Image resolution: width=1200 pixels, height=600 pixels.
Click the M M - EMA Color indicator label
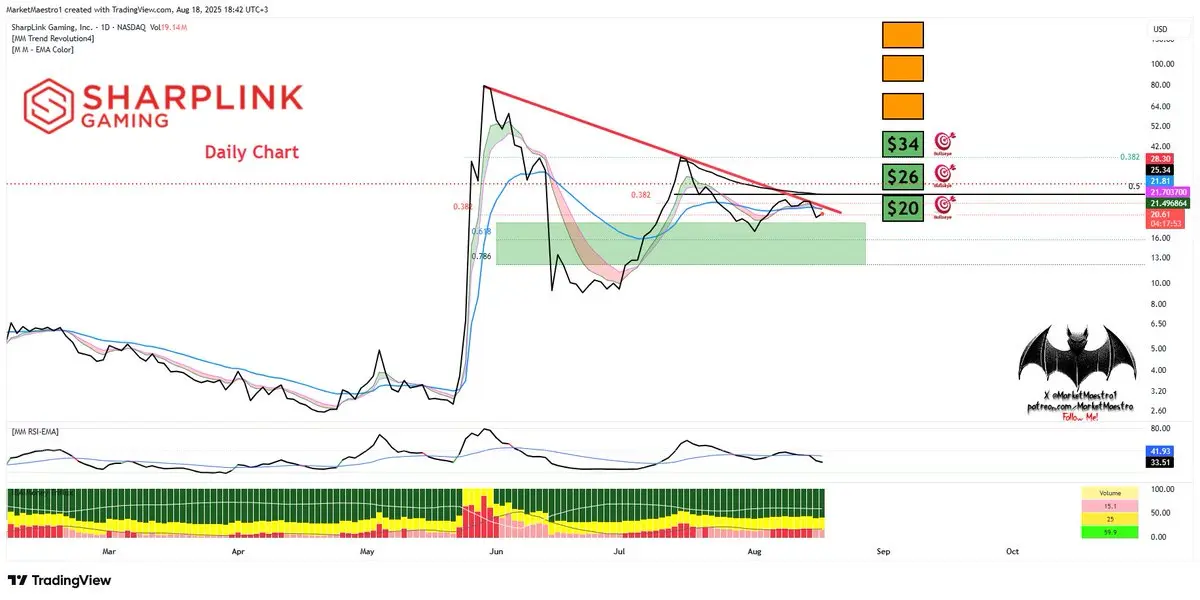pos(44,49)
